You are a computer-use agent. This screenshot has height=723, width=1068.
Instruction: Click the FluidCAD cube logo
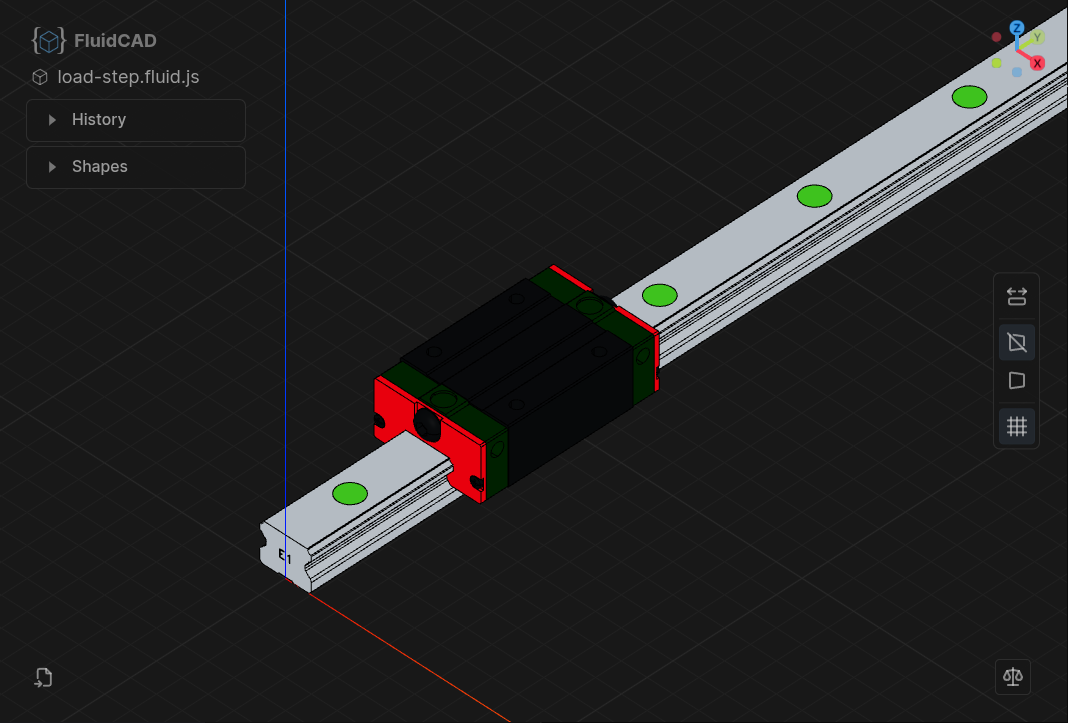[48, 40]
